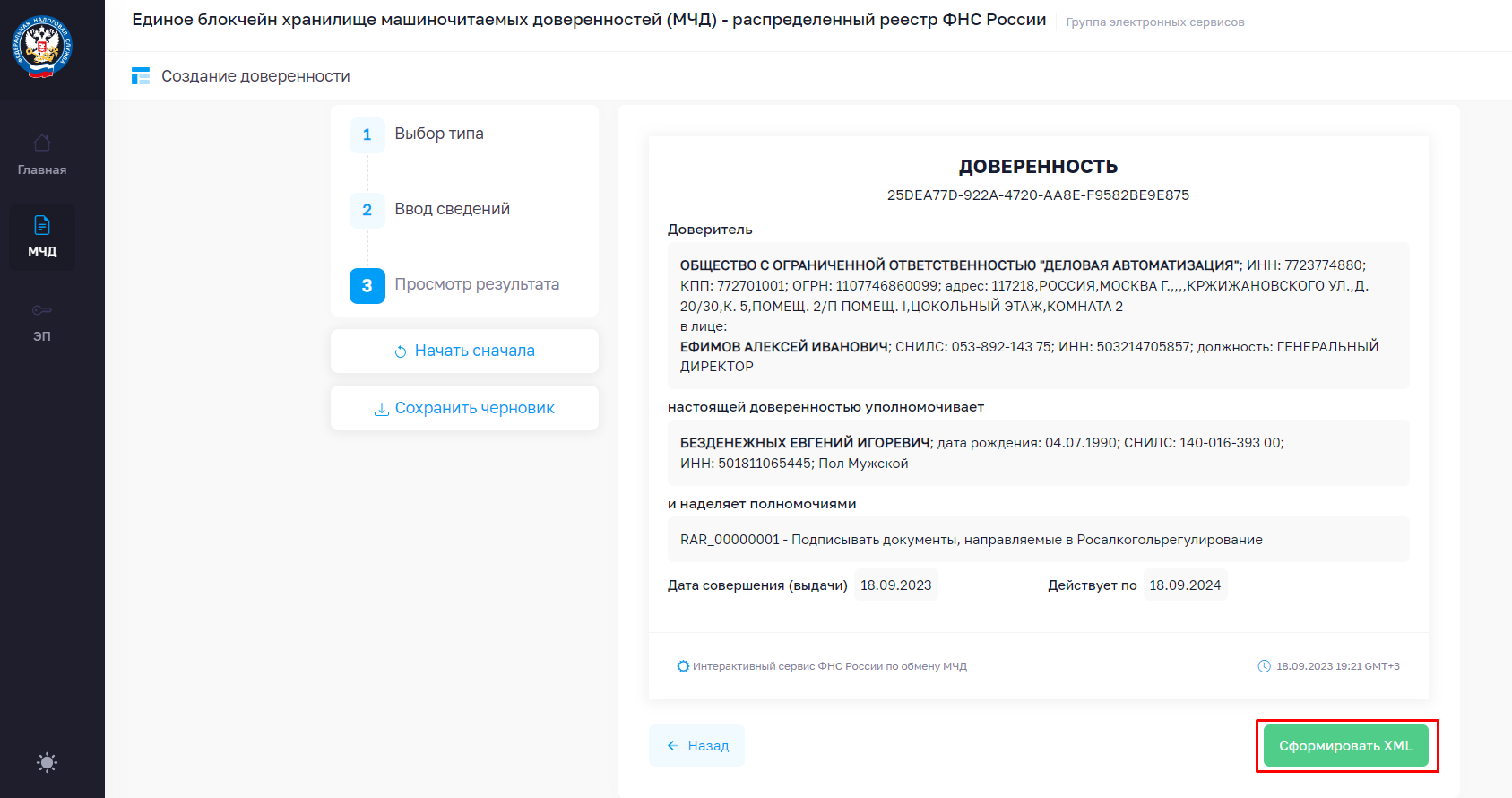1512x798 pixels.
Task: Open the ЭП key sidebar item
Action: pos(42,323)
